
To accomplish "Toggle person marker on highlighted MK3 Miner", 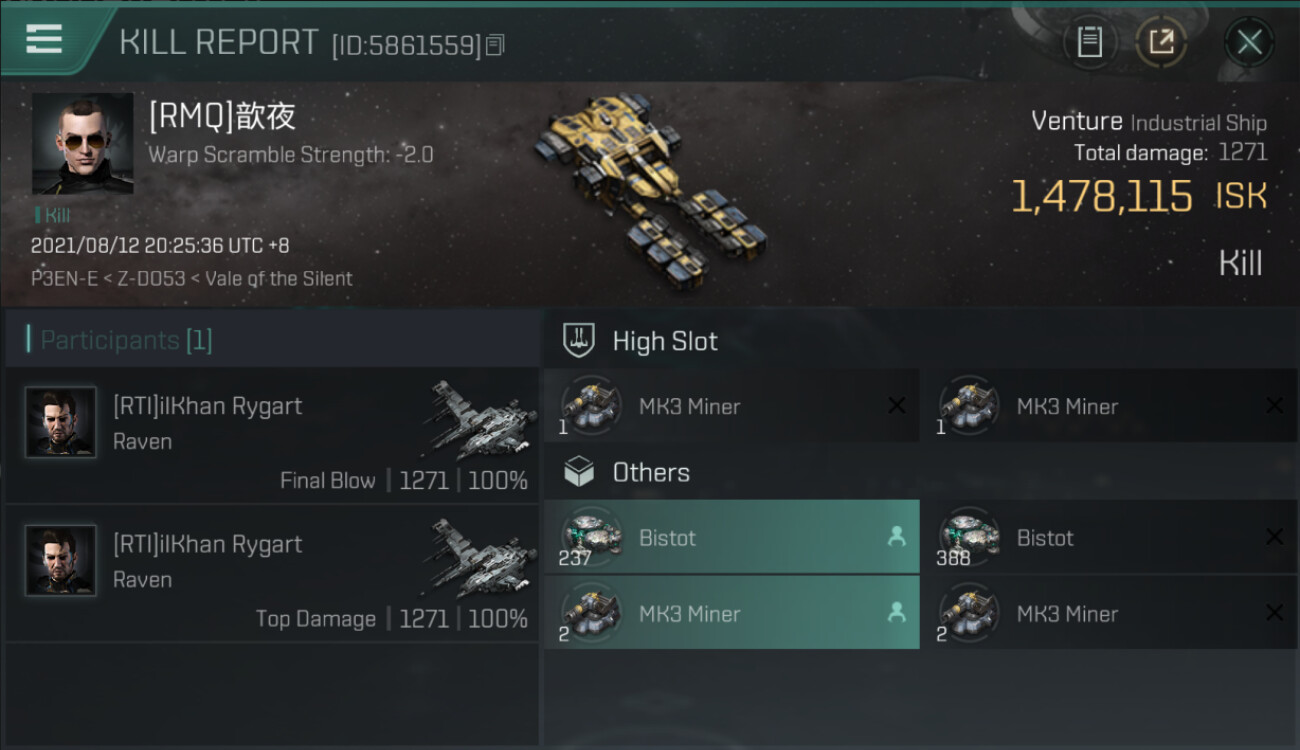I will coord(896,613).
